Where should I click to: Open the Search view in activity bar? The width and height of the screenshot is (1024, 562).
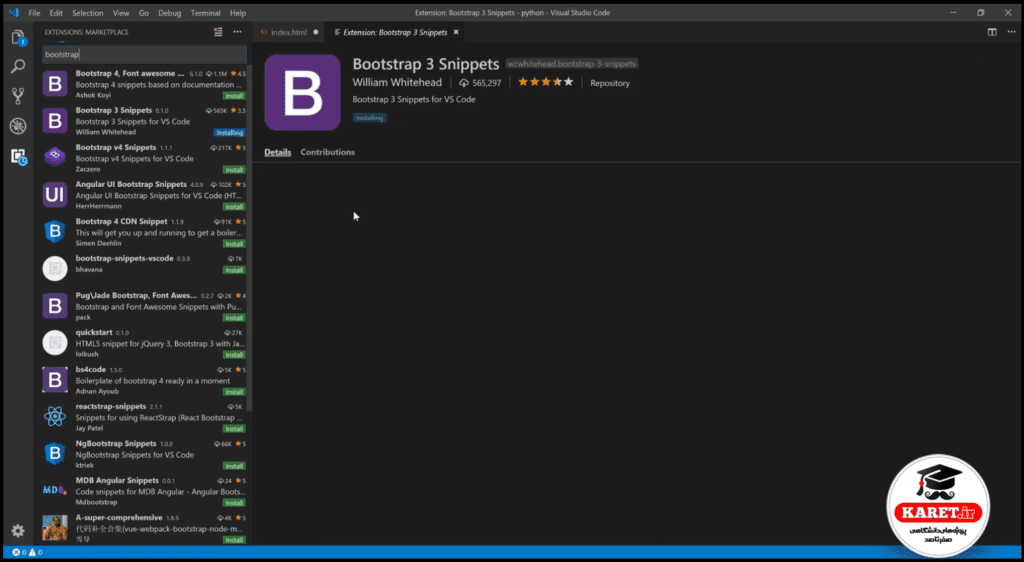pyautogui.click(x=18, y=66)
